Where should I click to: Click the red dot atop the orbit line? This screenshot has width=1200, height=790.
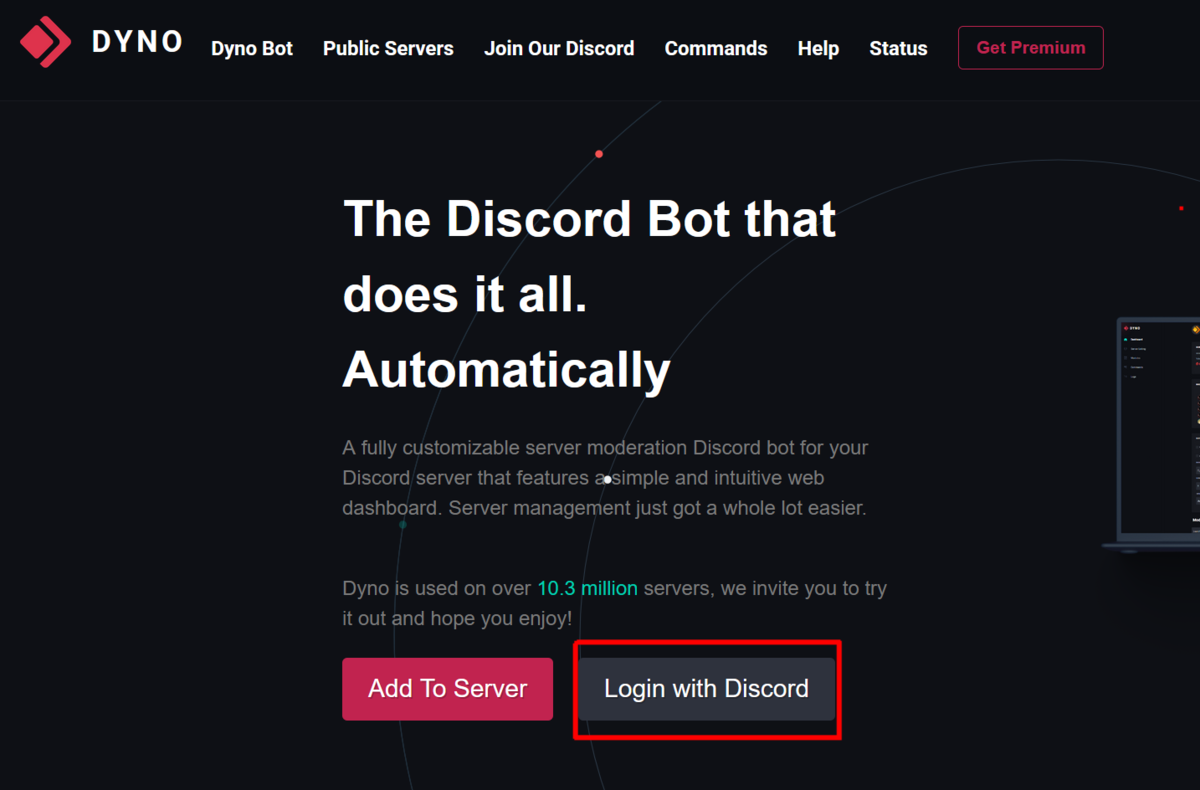pyautogui.click(x=599, y=154)
